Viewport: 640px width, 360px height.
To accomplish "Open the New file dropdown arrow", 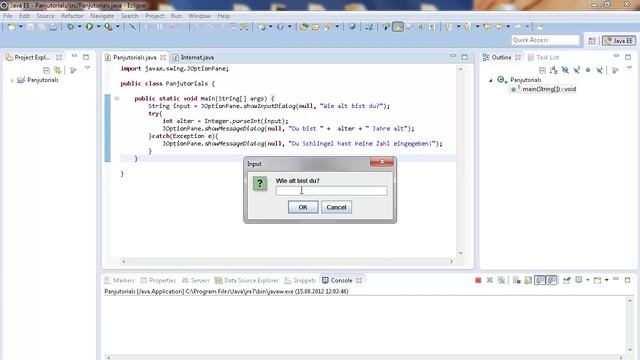I will click(20, 27).
